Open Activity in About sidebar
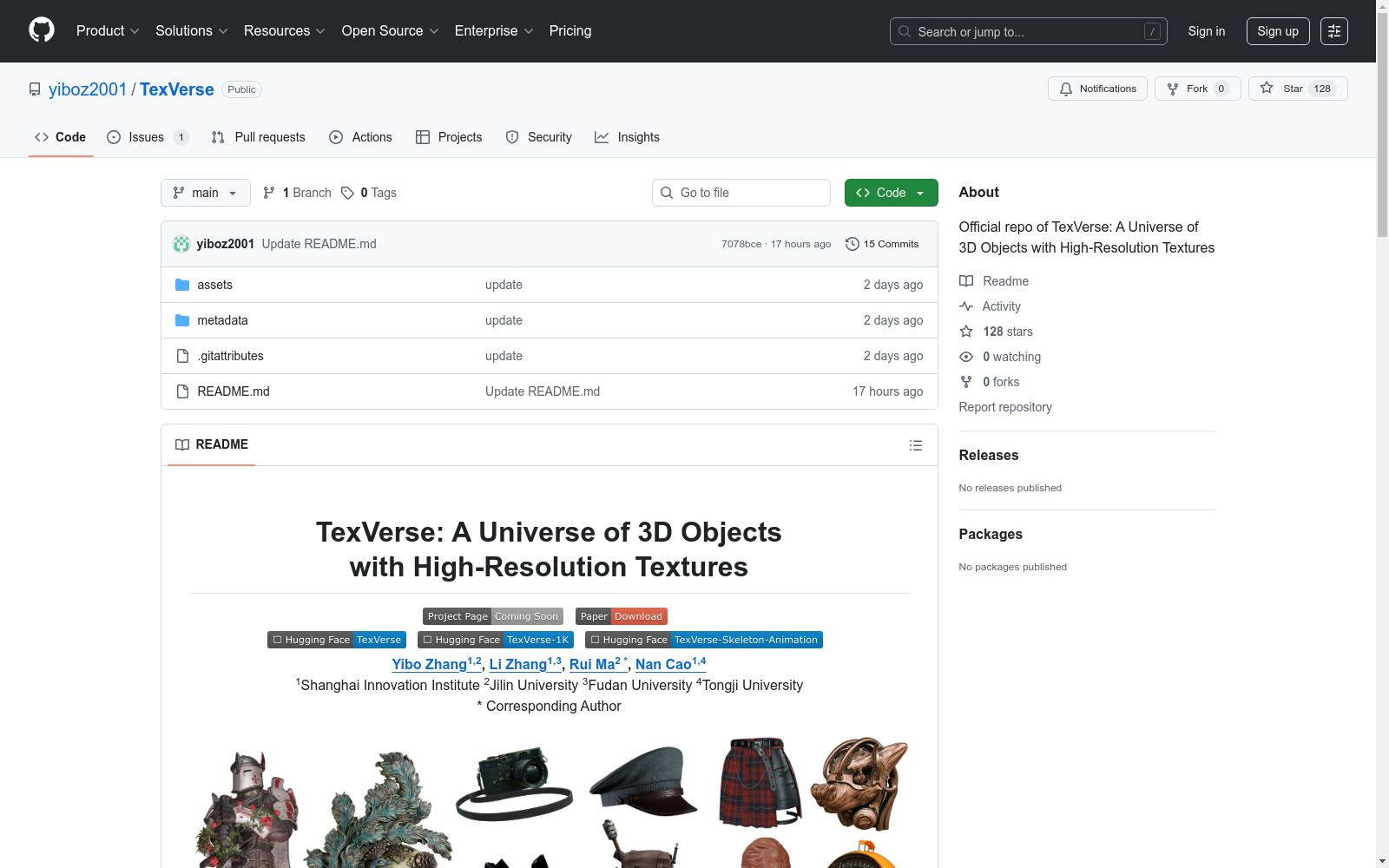 (990, 306)
